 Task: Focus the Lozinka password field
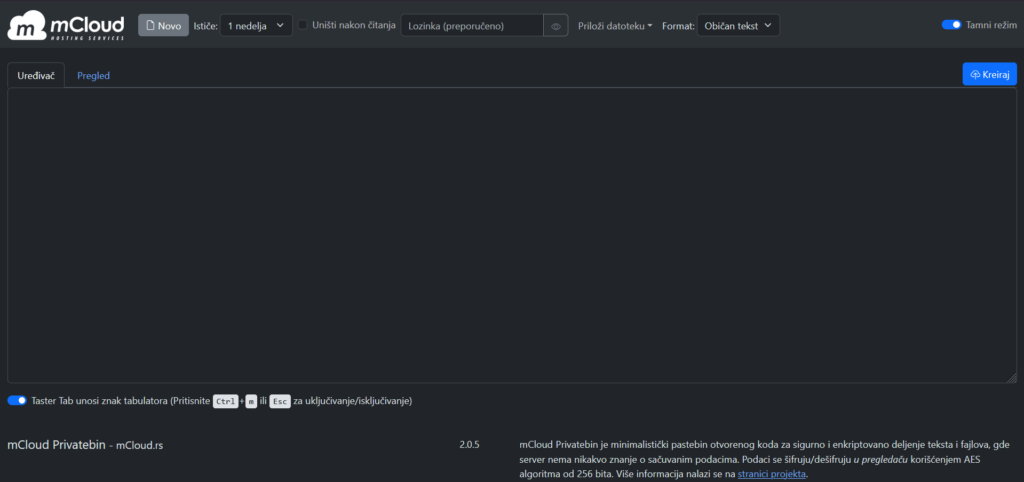(472, 25)
